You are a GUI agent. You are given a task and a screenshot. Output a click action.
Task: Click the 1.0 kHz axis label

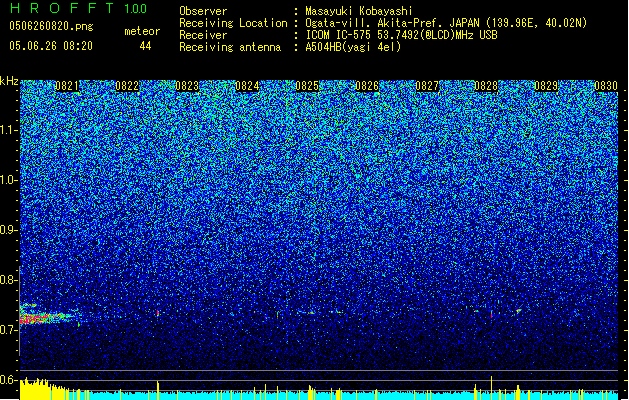(9, 180)
